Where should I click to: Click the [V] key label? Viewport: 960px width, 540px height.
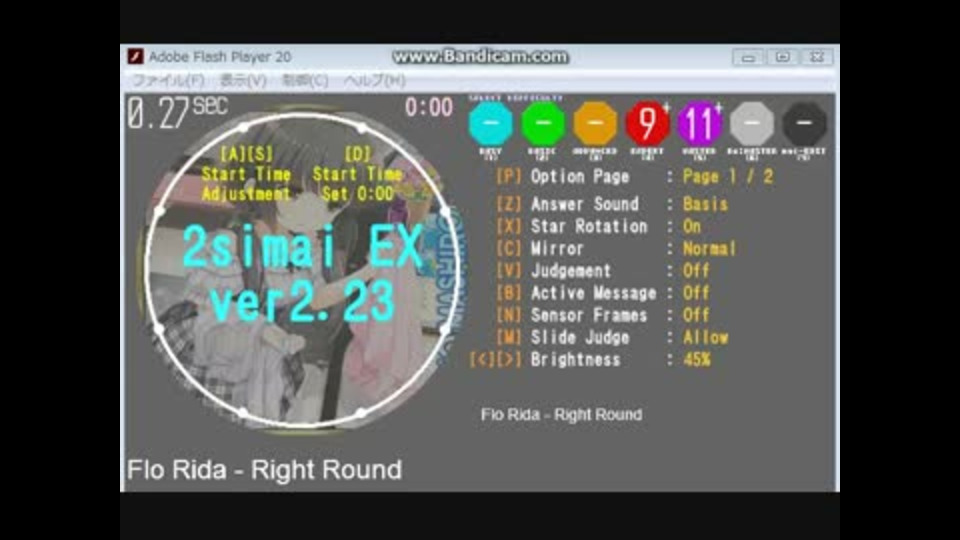509,271
